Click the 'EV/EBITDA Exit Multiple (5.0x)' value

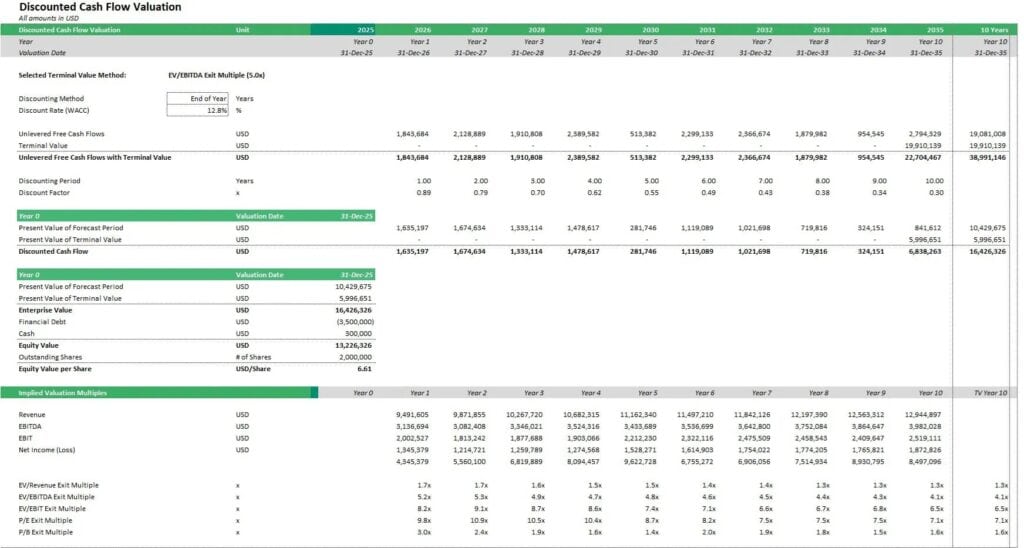(216, 75)
